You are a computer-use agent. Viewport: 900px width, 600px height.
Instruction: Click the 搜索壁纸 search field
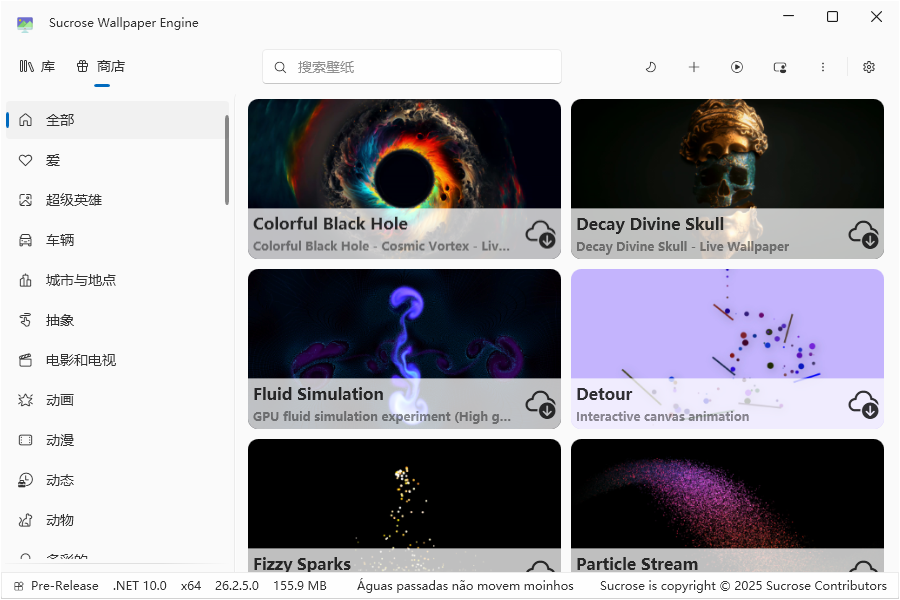point(411,66)
